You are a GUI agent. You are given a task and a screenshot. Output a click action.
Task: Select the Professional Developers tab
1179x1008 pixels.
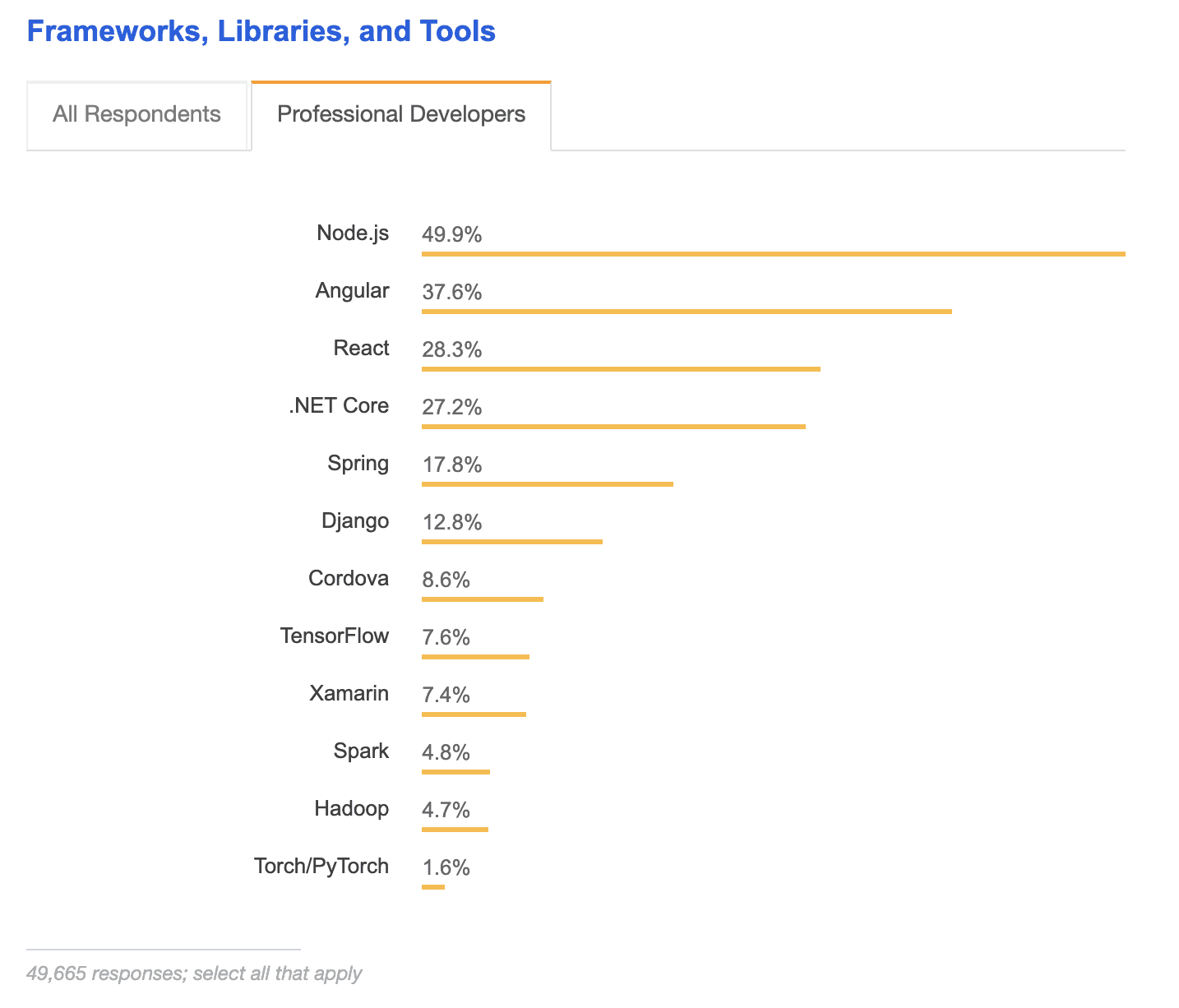(x=401, y=114)
